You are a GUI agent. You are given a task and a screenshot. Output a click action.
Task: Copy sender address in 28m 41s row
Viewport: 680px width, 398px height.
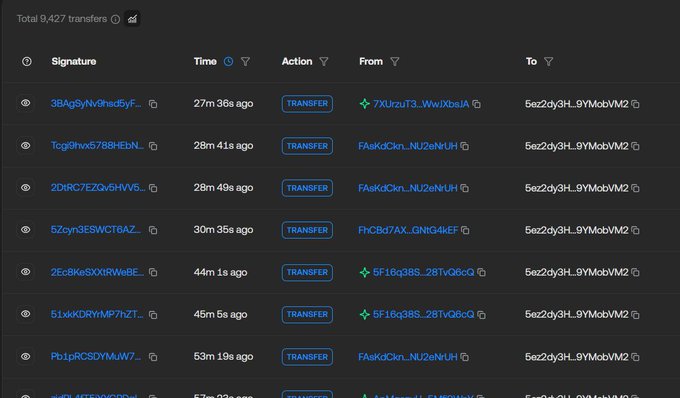pyautogui.click(x=464, y=146)
